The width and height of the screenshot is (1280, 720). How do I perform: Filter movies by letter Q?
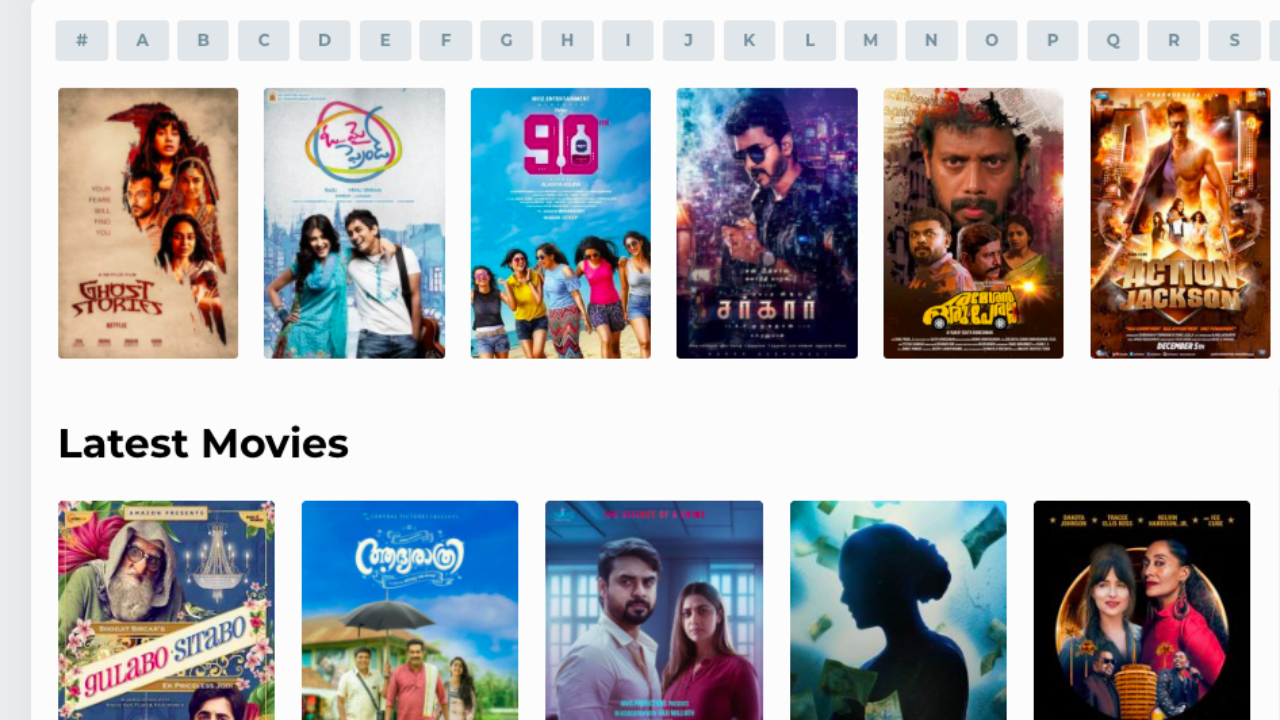[1114, 41]
